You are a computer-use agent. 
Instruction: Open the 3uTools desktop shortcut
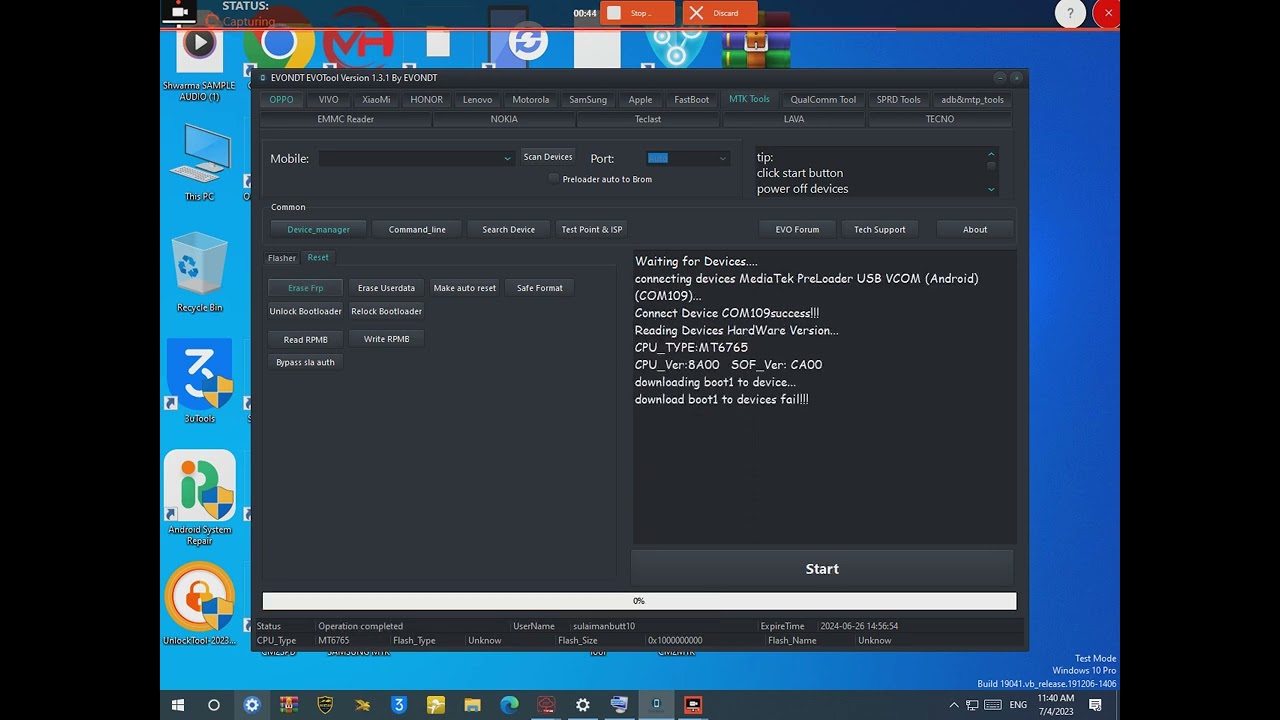(x=200, y=379)
